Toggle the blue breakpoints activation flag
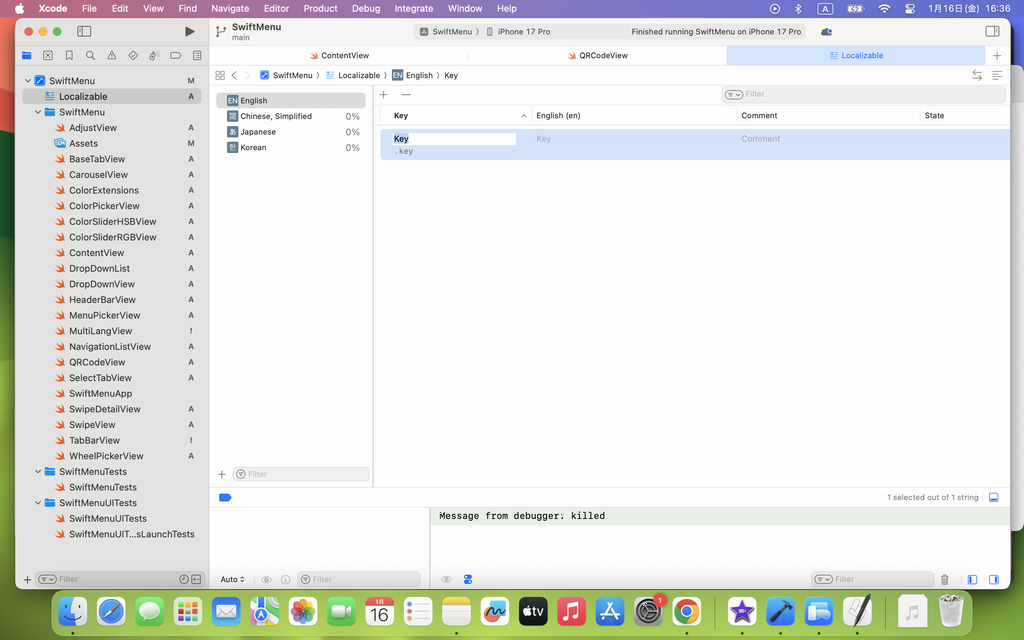 click(x=225, y=497)
